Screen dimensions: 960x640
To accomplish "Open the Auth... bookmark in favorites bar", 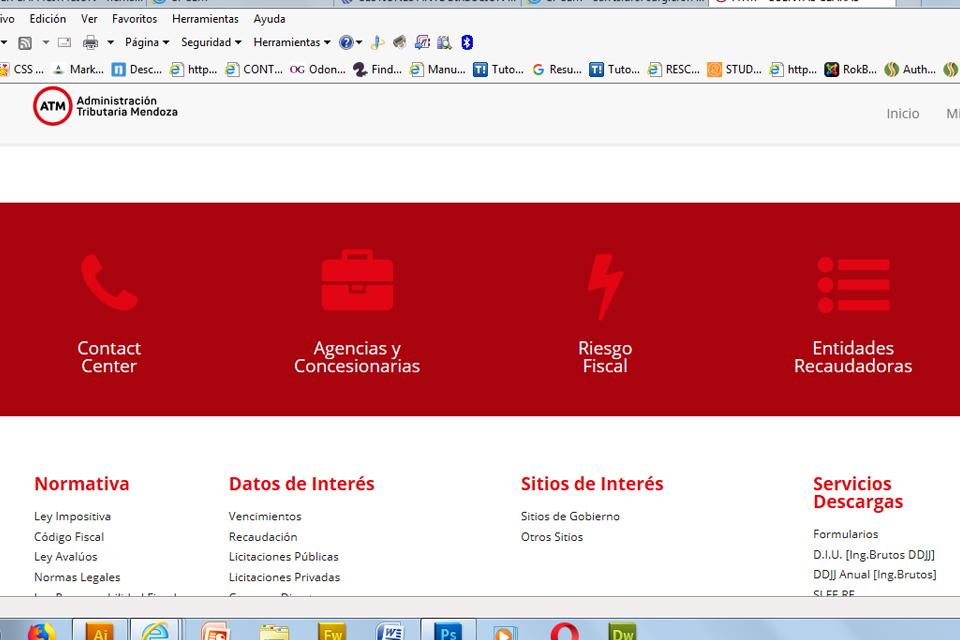I will point(910,70).
